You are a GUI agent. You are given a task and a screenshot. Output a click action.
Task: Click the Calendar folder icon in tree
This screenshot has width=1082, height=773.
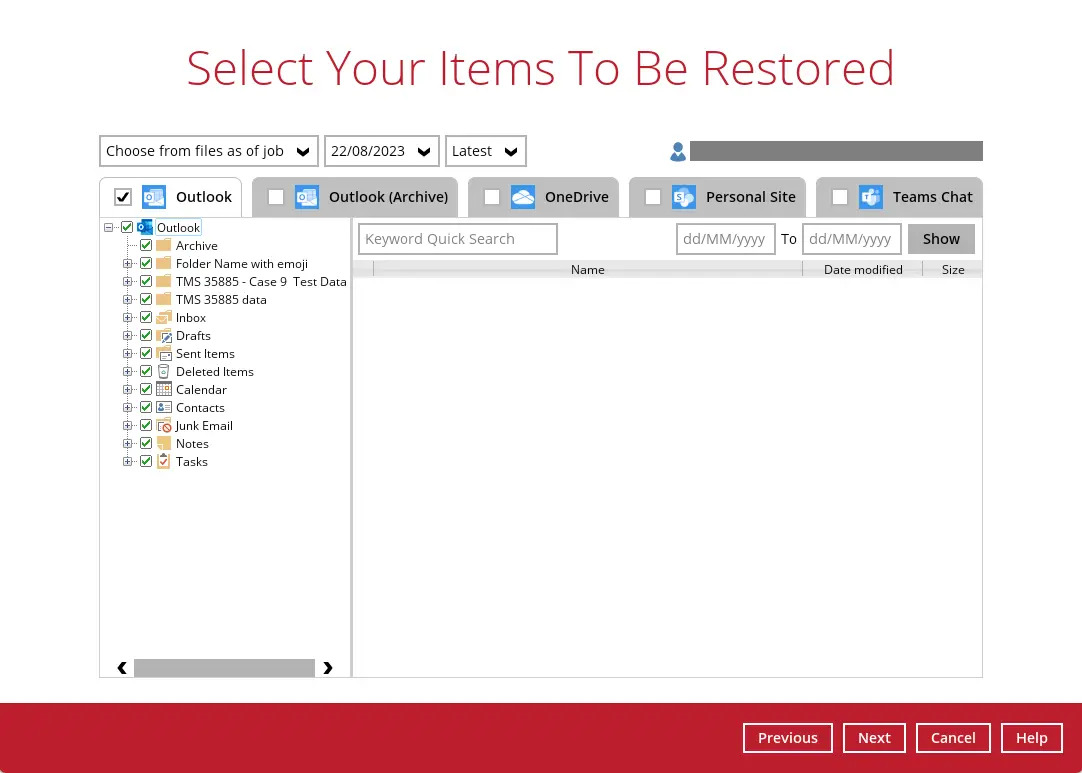(164, 390)
